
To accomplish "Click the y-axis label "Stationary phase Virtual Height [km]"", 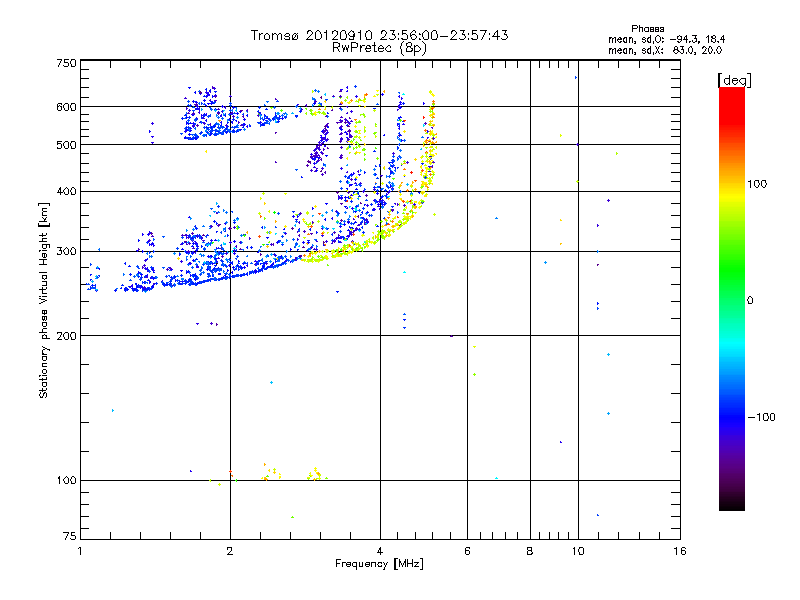I will [43, 300].
